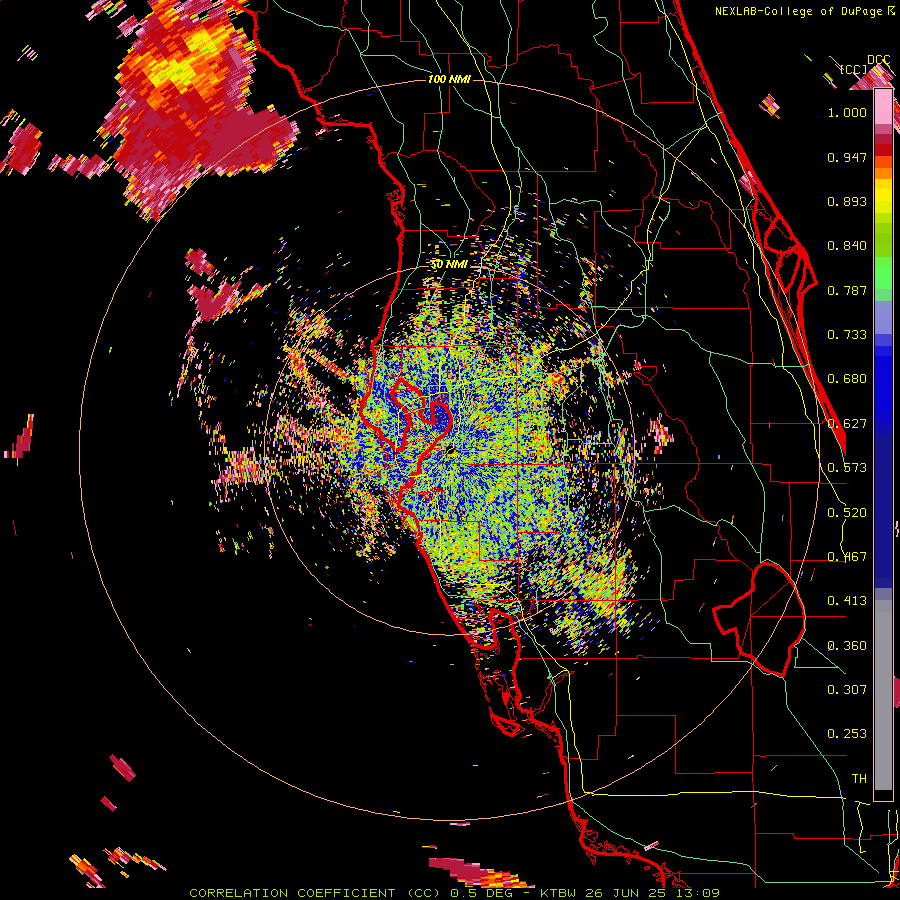Select the 0.787 scale value
This screenshot has height=900, width=900.
pyautogui.click(x=847, y=290)
